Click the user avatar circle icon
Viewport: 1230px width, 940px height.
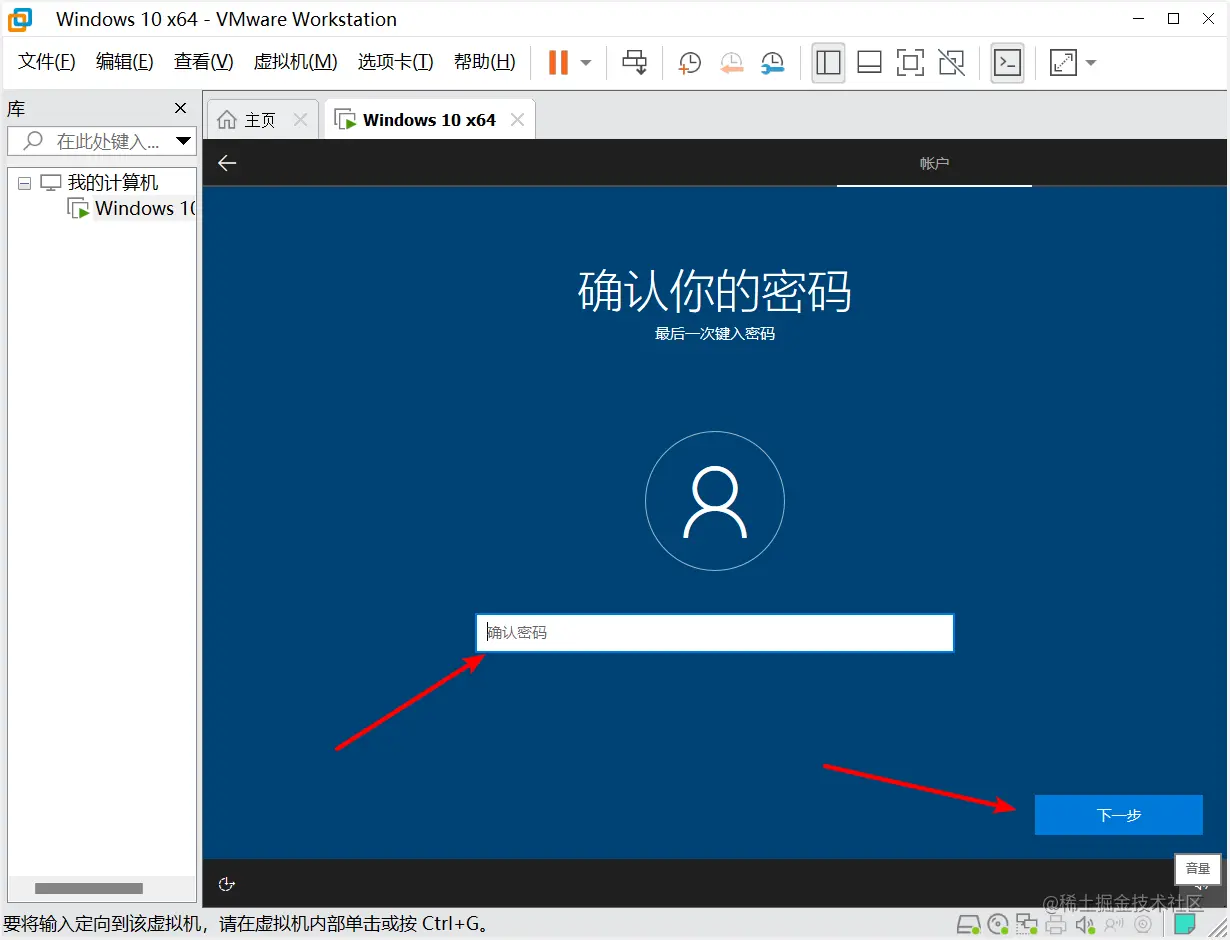715,501
